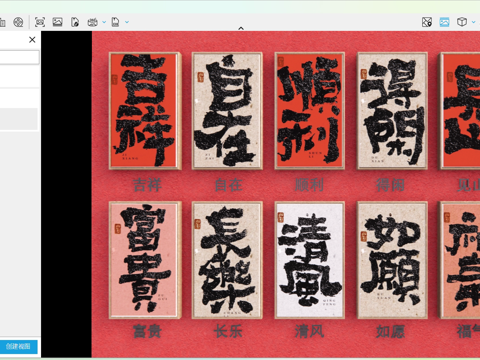Viewport: 480px width, 360px height.
Task: Select the 清风 calligraphy card
Action: click(x=309, y=260)
